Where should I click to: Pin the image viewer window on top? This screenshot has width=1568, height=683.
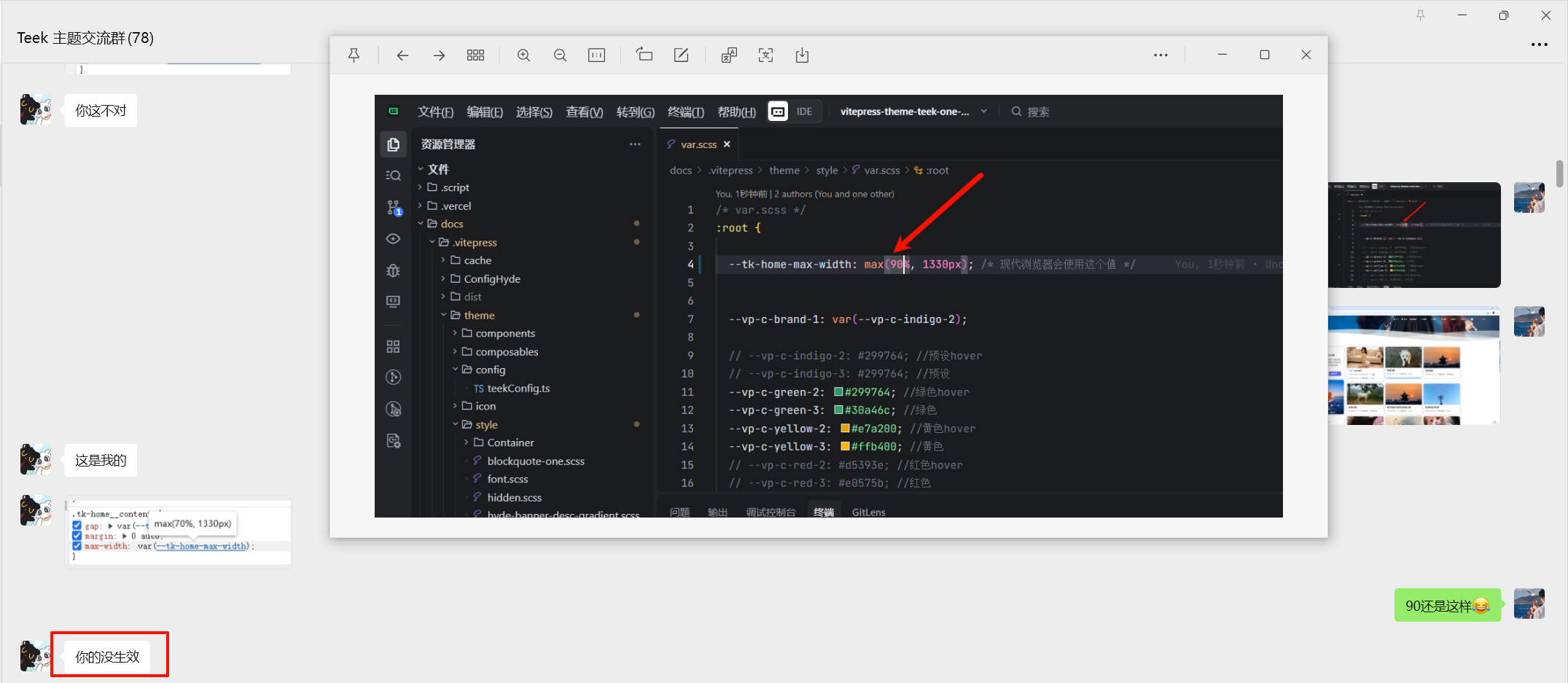(354, 55)
